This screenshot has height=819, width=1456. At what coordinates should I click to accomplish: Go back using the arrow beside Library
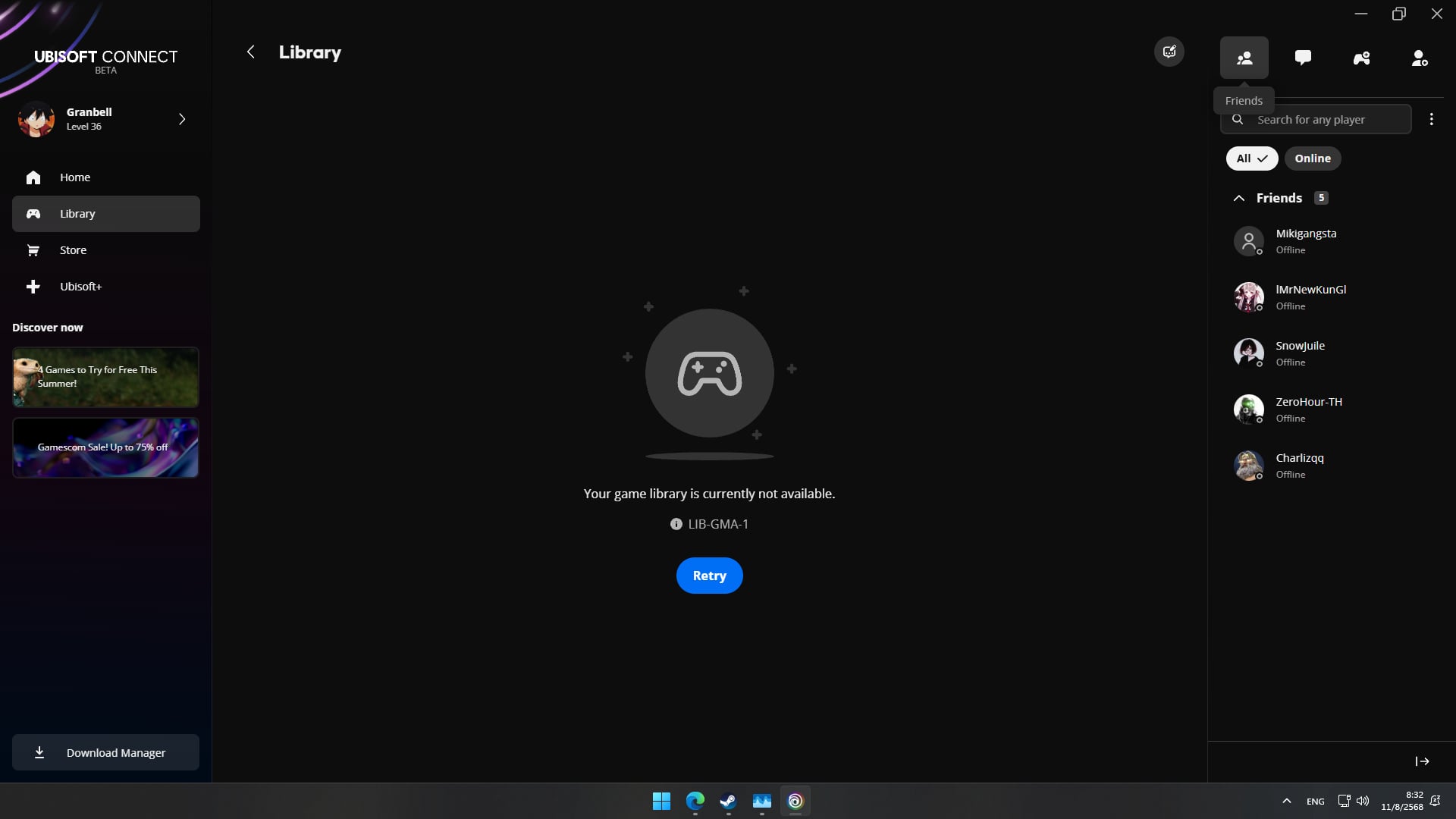point(250,52)
